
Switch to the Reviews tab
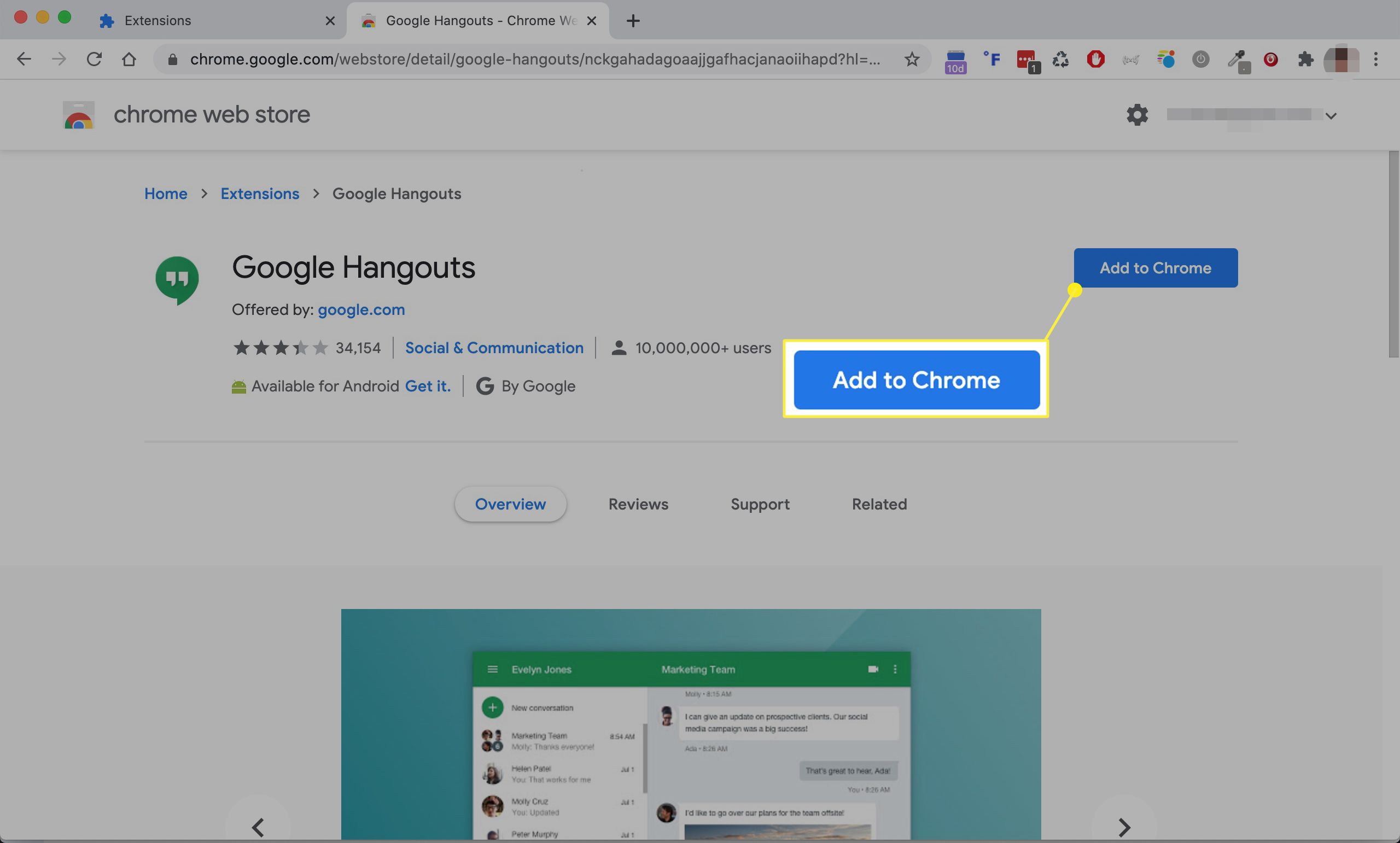tap(638, 504)
